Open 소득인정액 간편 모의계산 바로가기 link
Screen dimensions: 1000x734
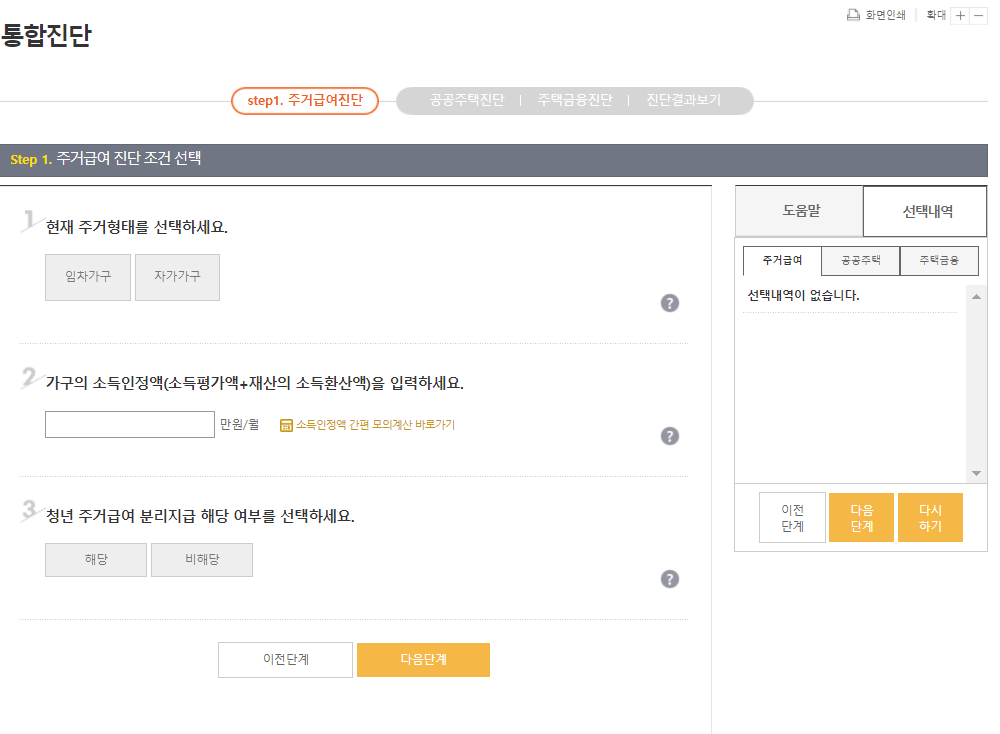tap(375, 425)
